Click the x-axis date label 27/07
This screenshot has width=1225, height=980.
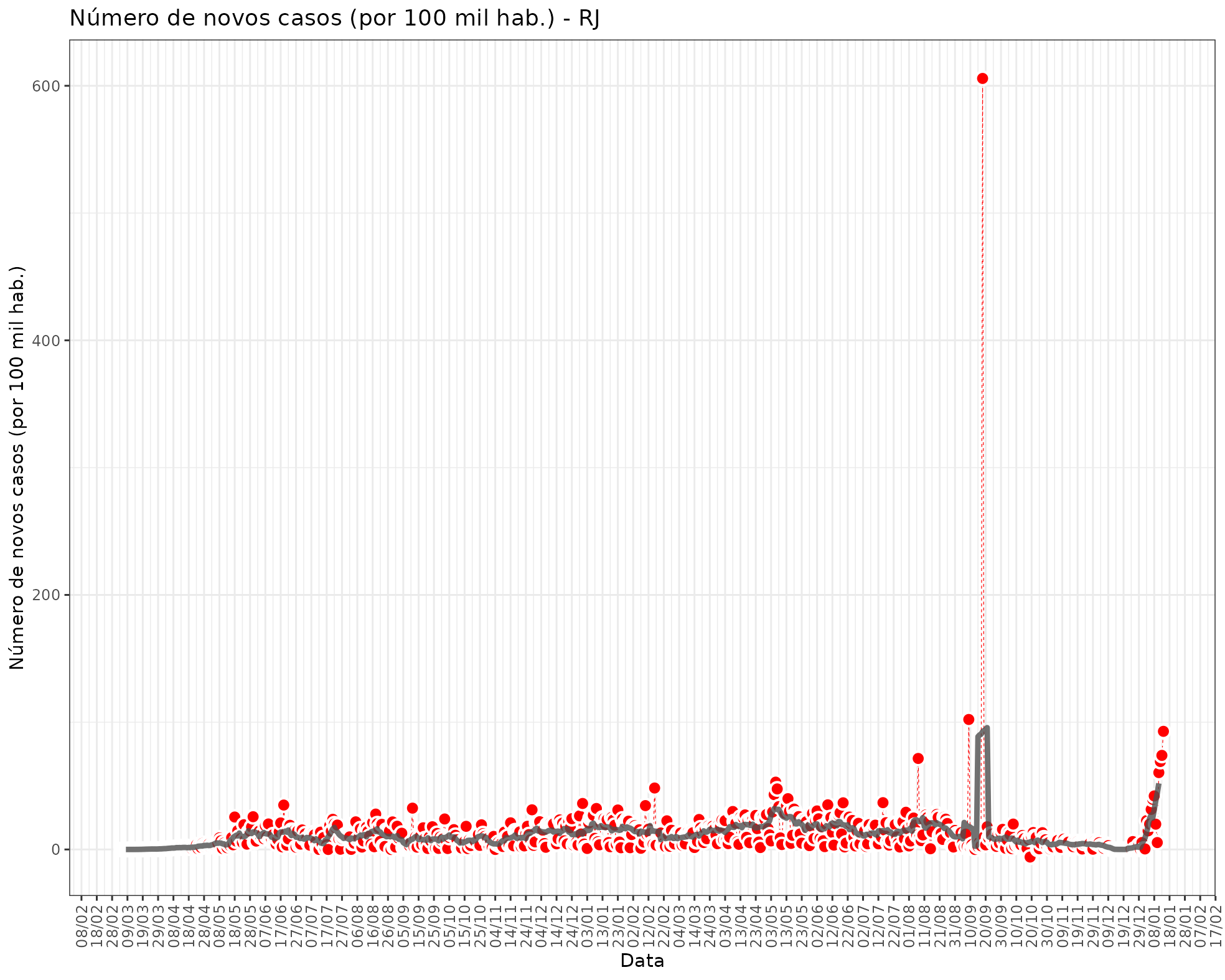tap(342, 926)
